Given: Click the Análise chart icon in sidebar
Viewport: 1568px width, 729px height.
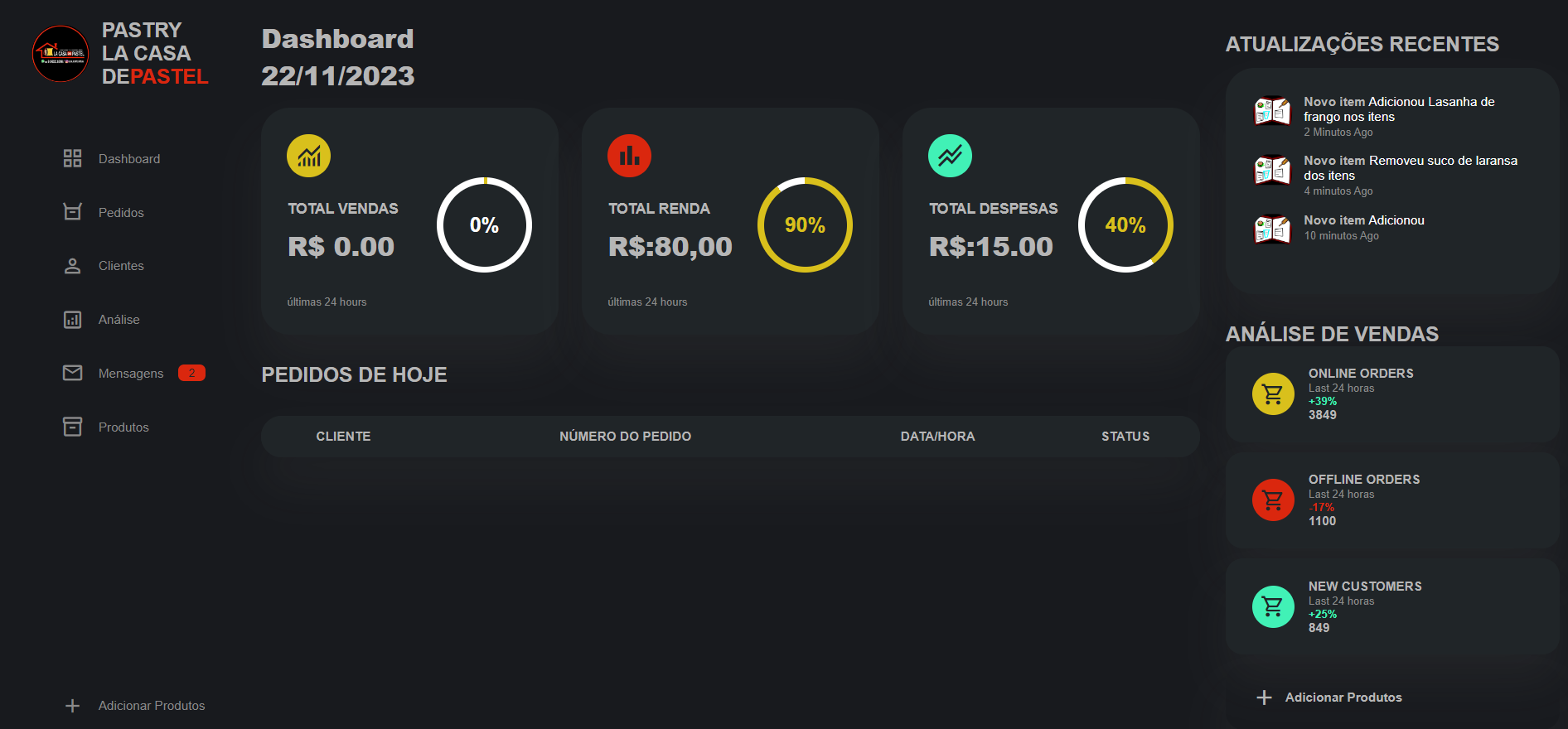Looking at the screenshot, I should click(x=73, y=320).
